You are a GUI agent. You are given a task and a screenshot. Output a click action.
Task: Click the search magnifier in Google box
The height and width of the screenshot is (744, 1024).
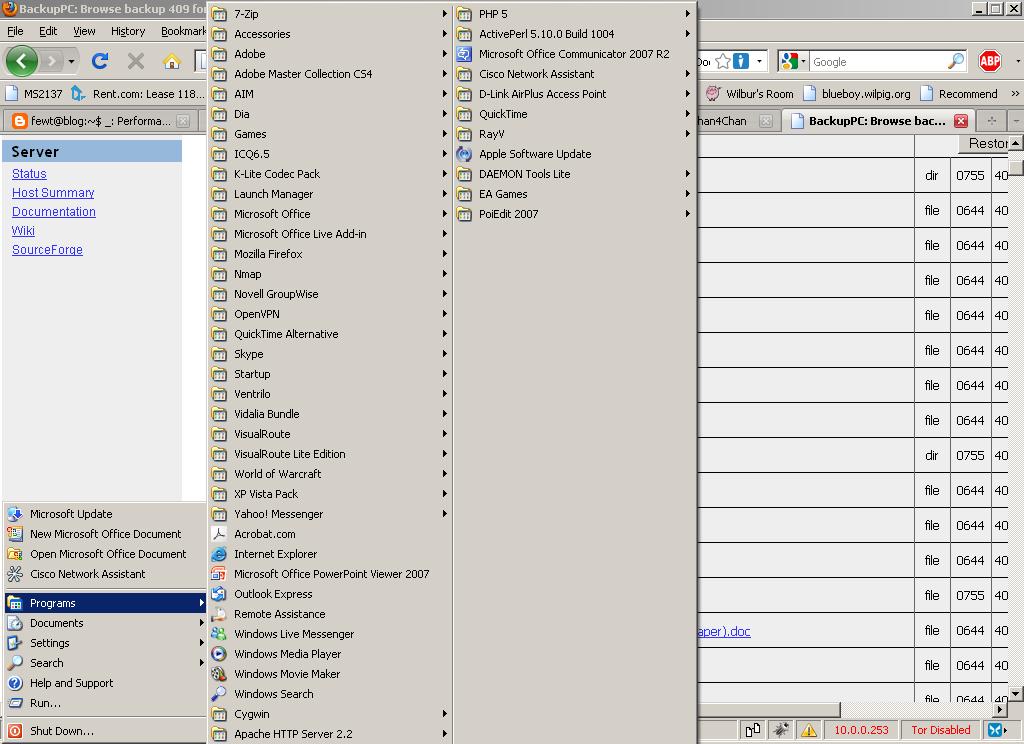tap(955, 61)
